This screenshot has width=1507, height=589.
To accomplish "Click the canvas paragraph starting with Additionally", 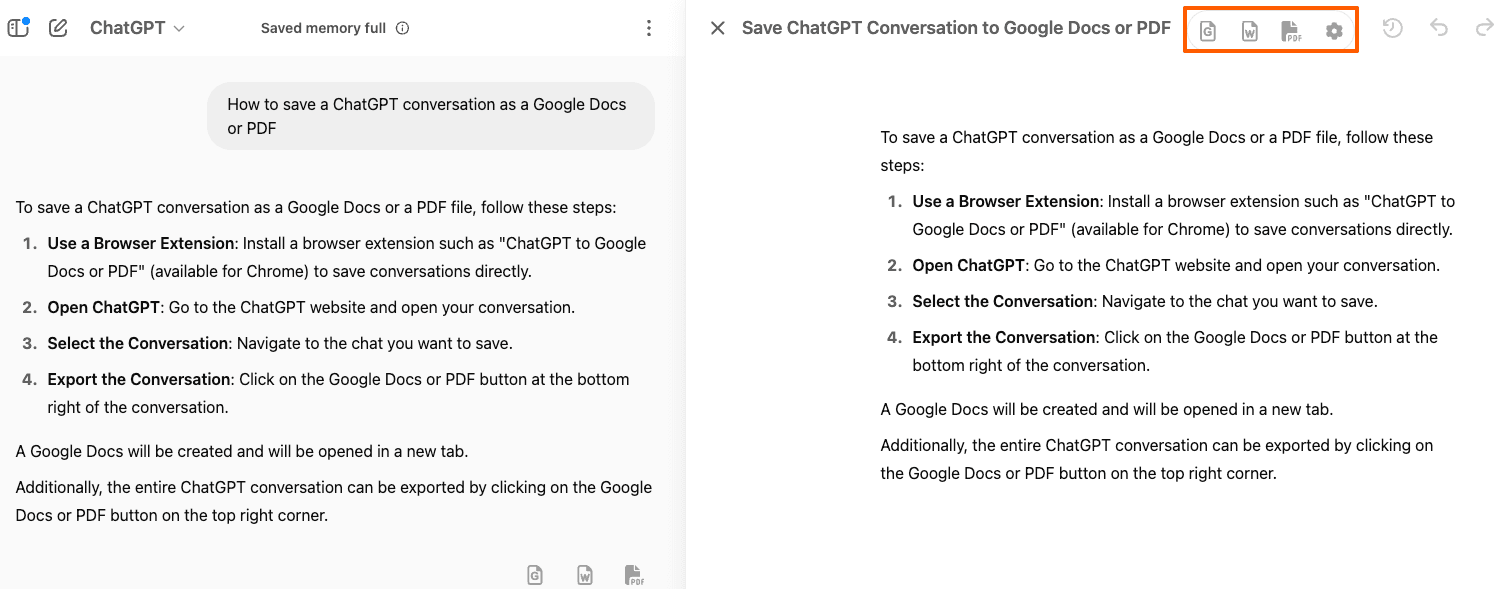I will coord(1157,459).
